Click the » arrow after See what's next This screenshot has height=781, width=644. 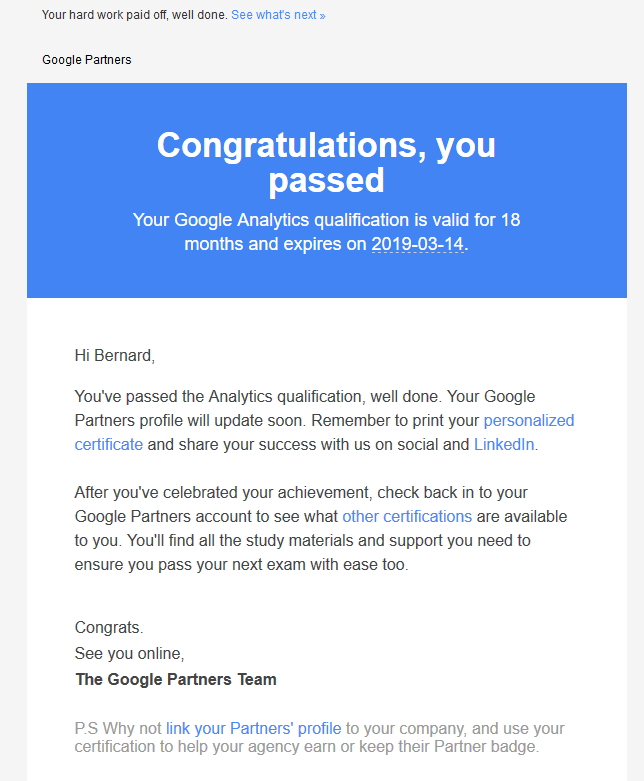[322, 16]
